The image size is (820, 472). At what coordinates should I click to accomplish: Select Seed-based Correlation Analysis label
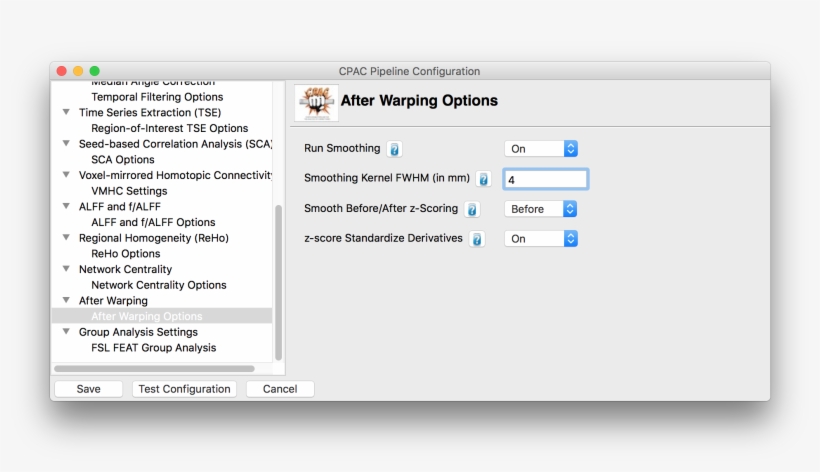[175, 144]
